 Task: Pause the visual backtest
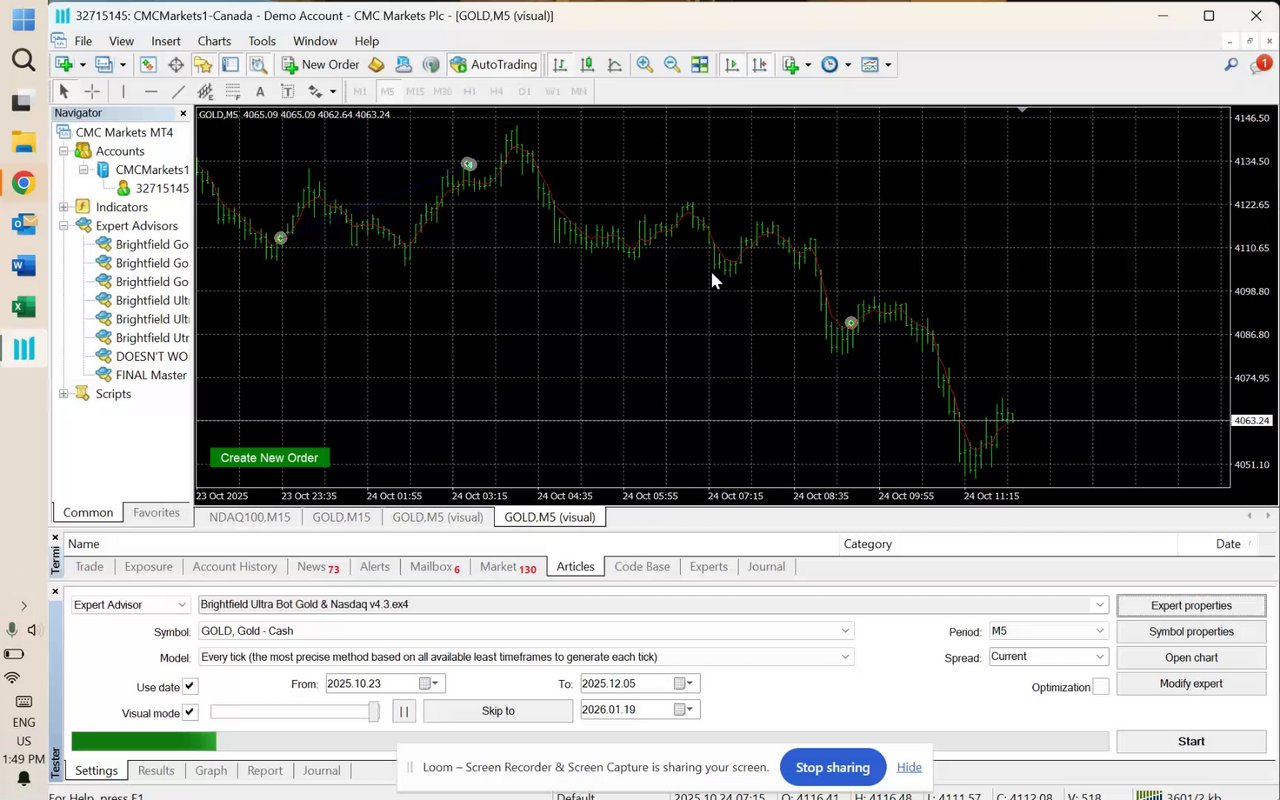point(403,711)
